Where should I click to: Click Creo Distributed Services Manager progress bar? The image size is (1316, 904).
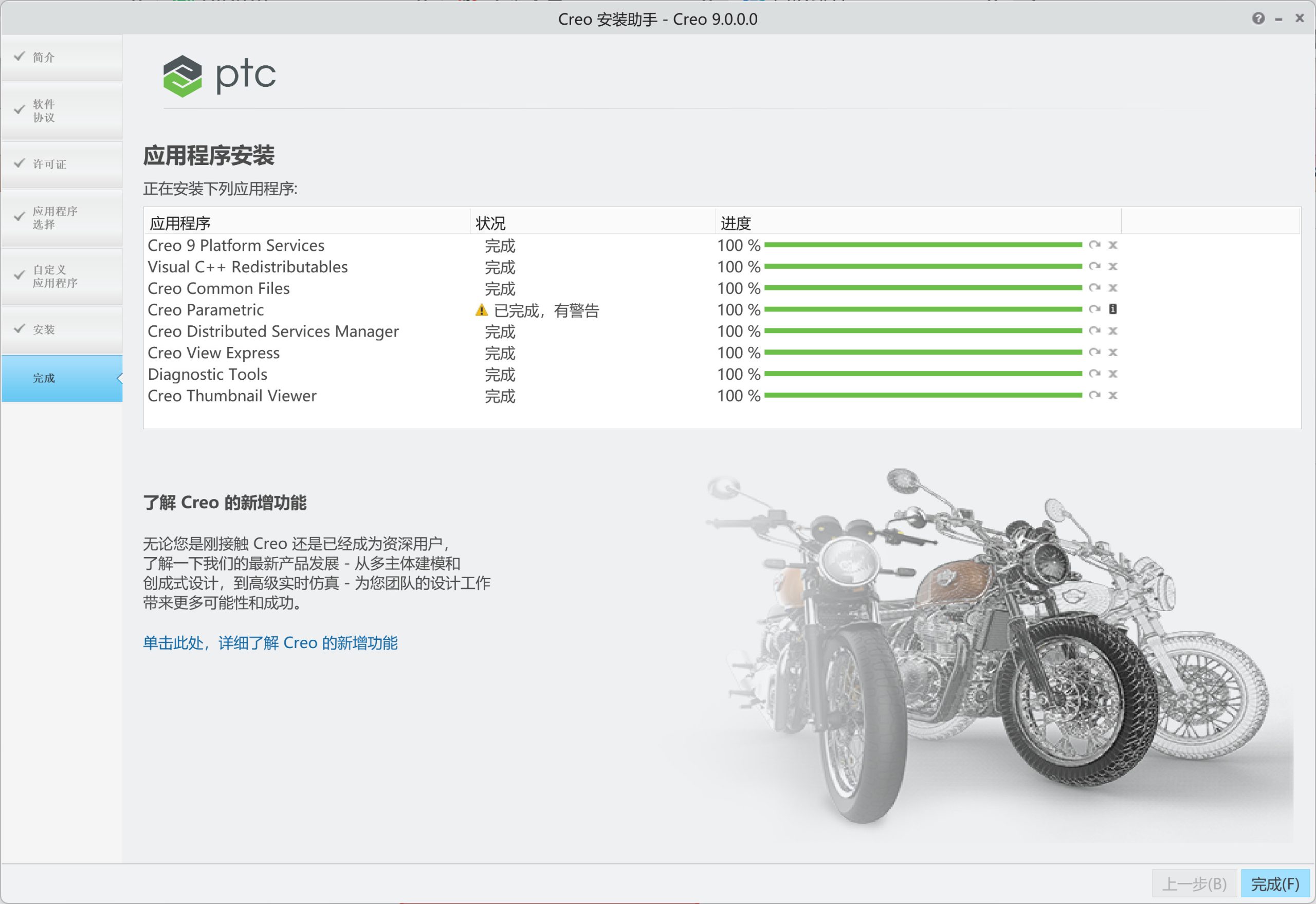[923, 331]
